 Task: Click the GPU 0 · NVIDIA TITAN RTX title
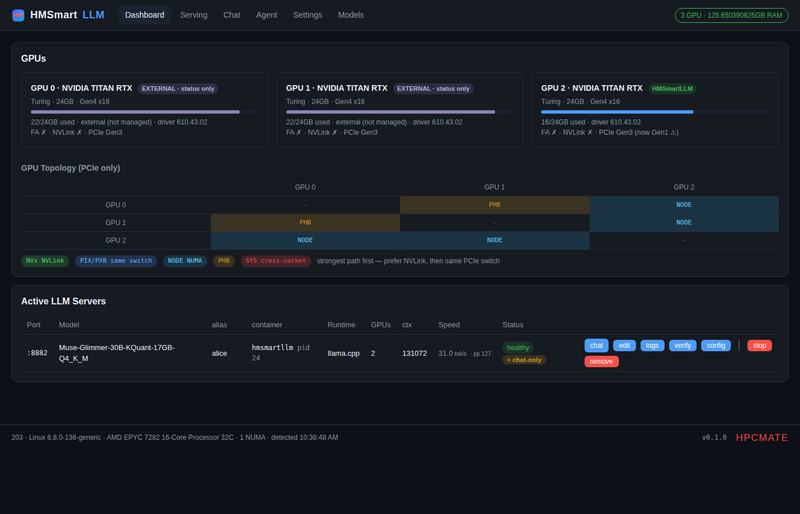[82, 88]
